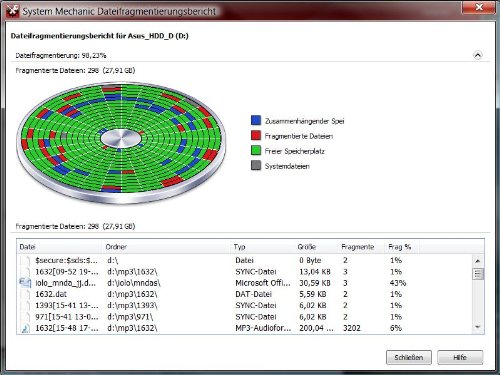Viewport: 500px width, 375px height.
Task: Click the gray Systemdateien legend swatch
Action: click(x=256, y=165)
